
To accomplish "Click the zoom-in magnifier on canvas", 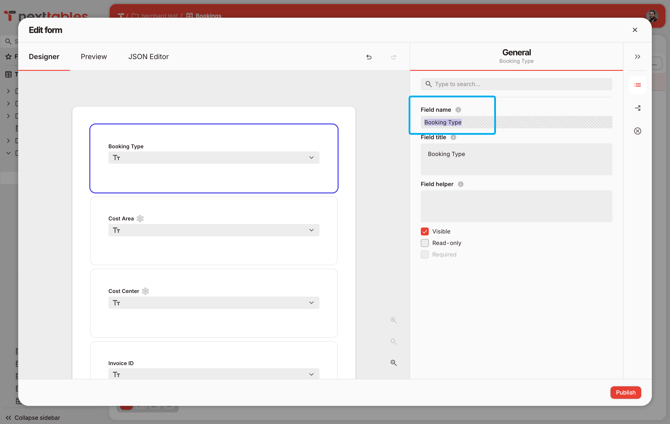I will click(x=394, y=320).
